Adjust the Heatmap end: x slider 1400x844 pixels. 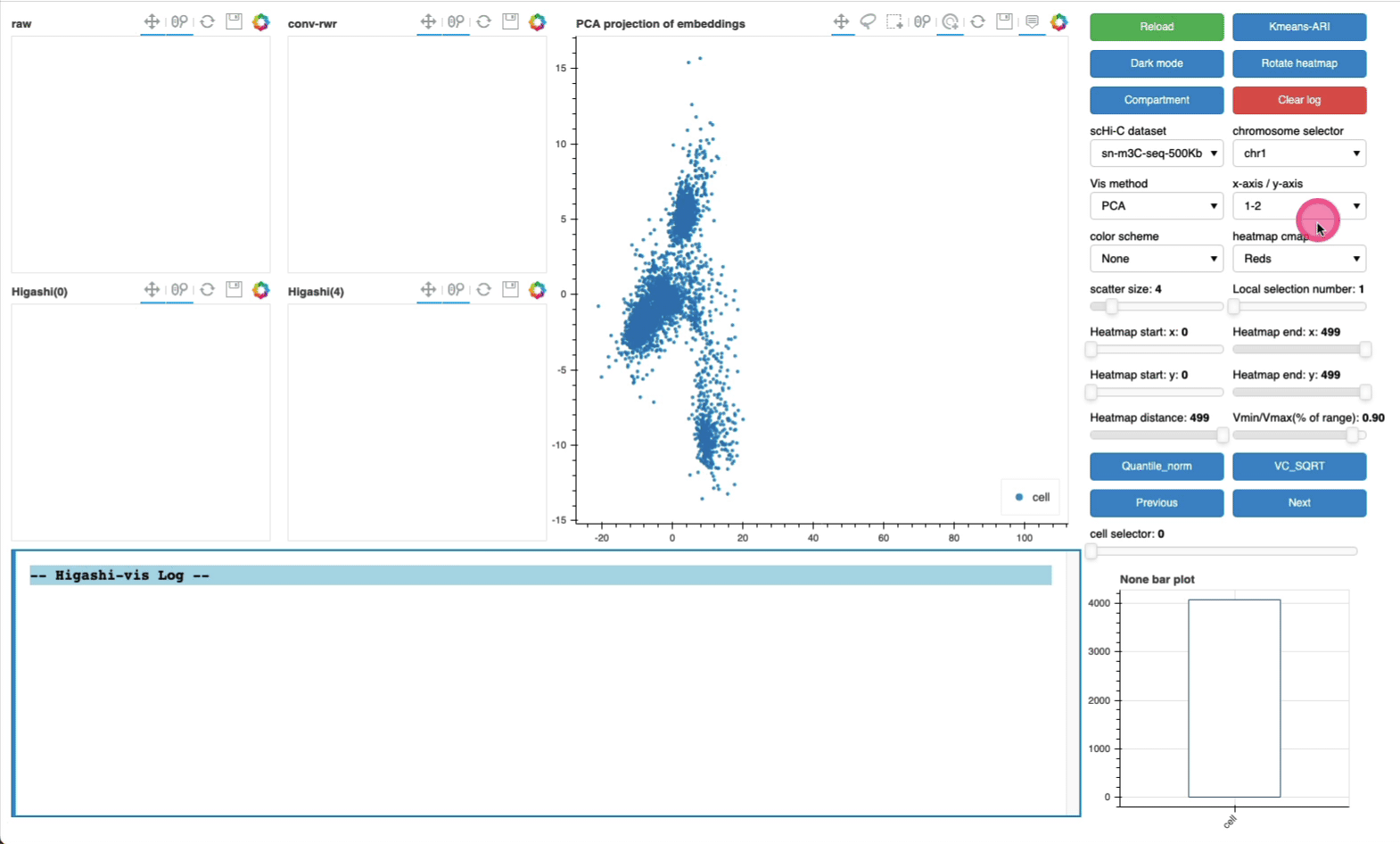(1365, 349)
